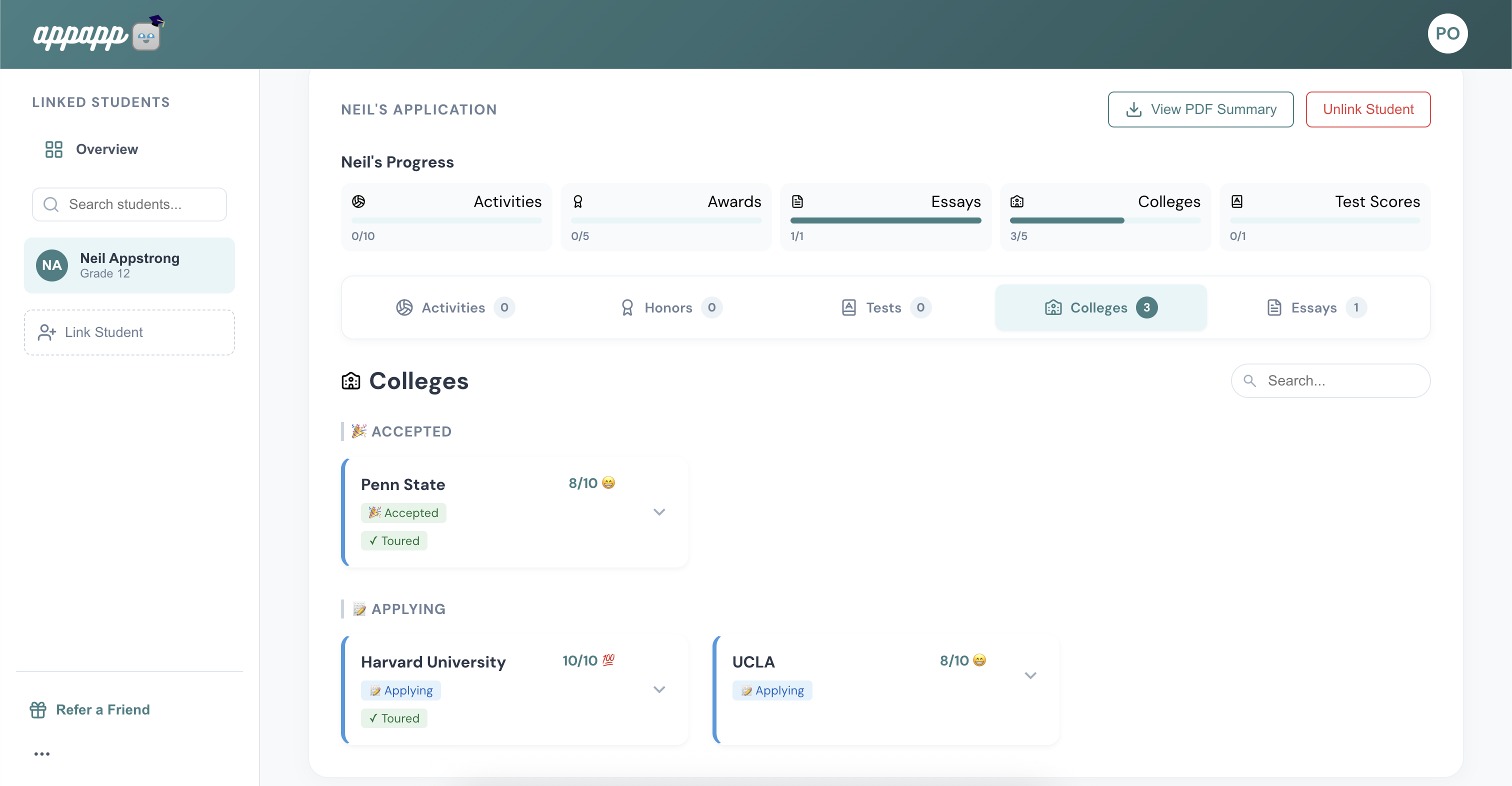Expand the UCLA card chevron

(1030, 675)
